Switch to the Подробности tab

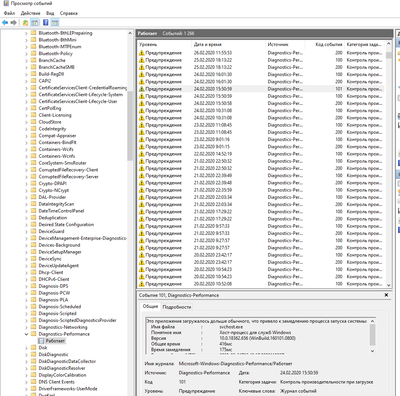pyautogui.click(x=177, y=307)
